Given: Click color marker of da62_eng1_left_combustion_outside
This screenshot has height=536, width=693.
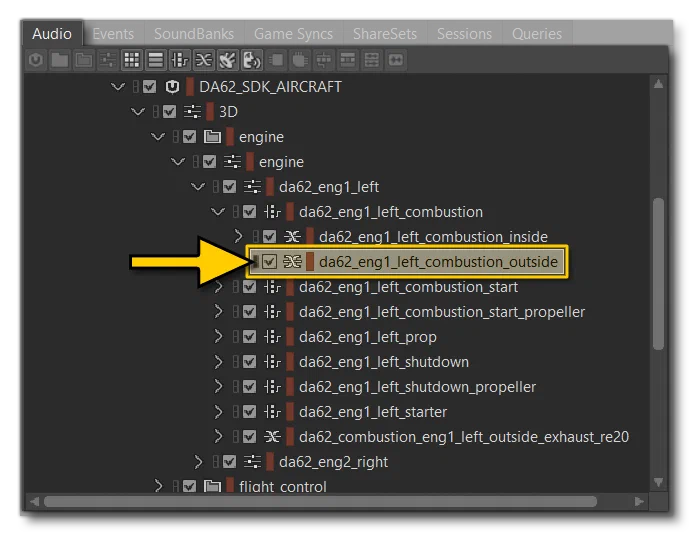Looking at the screenshot, I should click(x=310, y=262).
